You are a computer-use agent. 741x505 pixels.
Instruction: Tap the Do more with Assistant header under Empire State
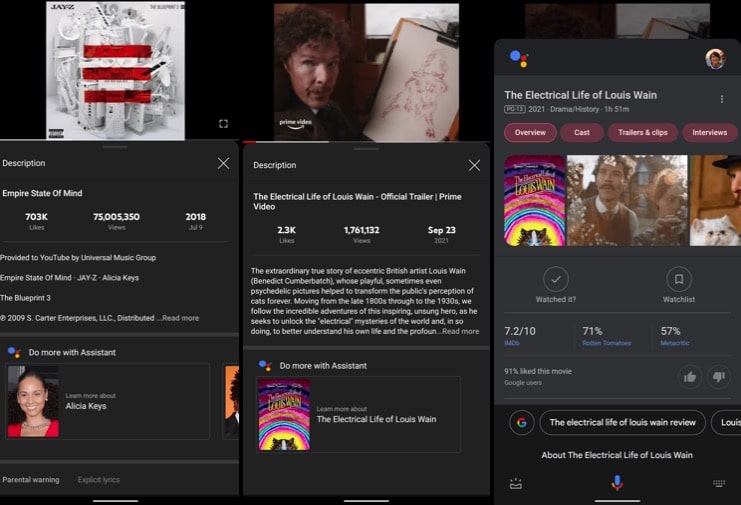coord(72,352)
